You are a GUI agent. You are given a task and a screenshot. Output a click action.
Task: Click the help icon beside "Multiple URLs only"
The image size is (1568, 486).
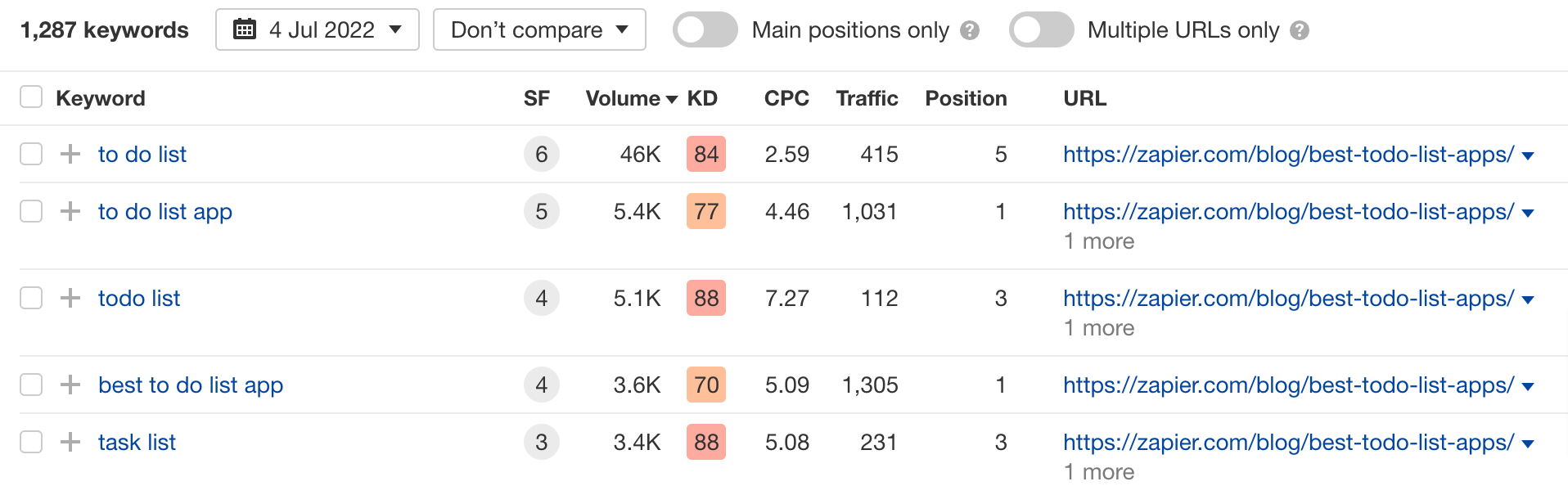(x=1302, y=30)
